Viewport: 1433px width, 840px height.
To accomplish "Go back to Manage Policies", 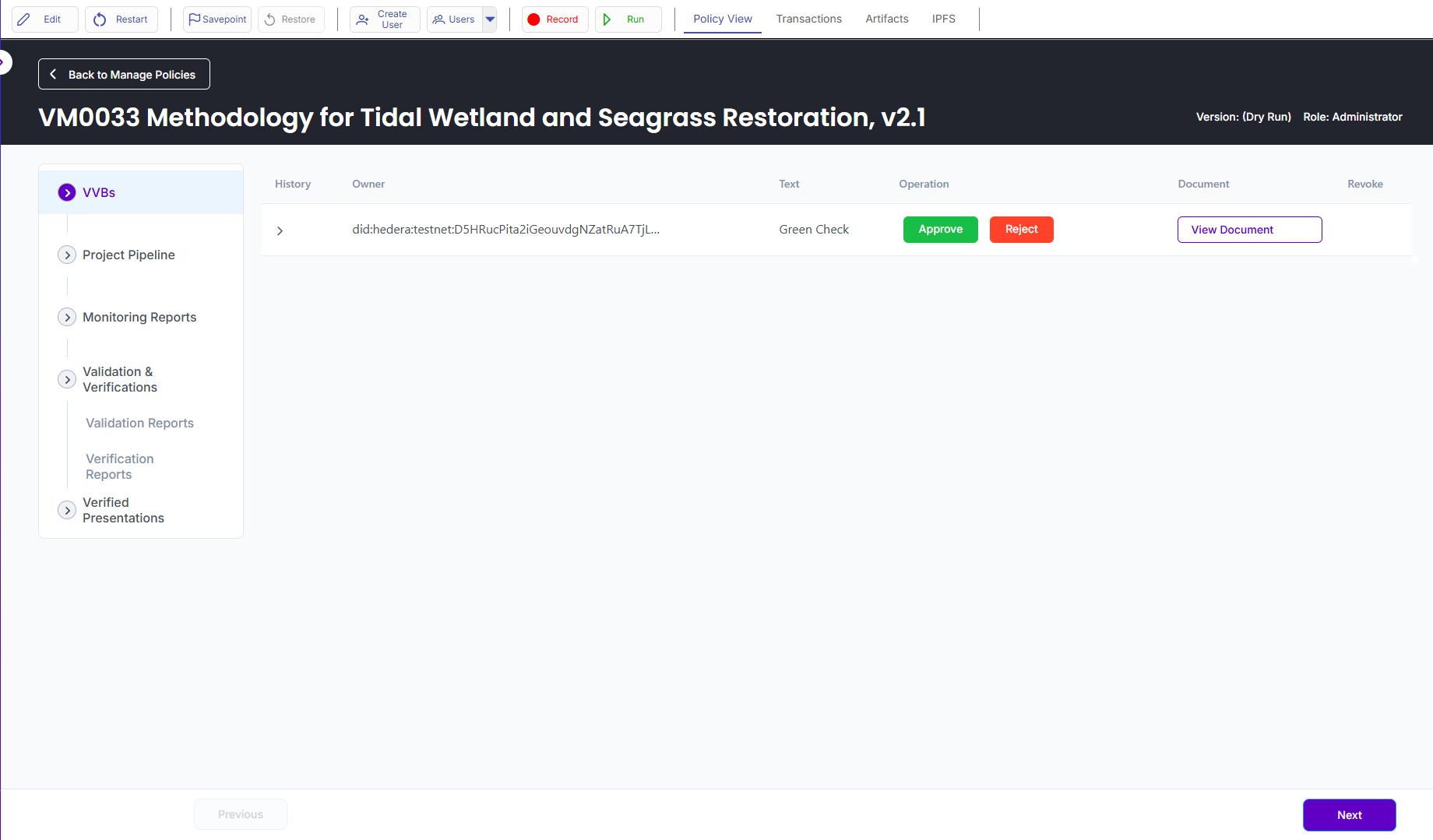I will pyautogui.click(x=124, y=75).
